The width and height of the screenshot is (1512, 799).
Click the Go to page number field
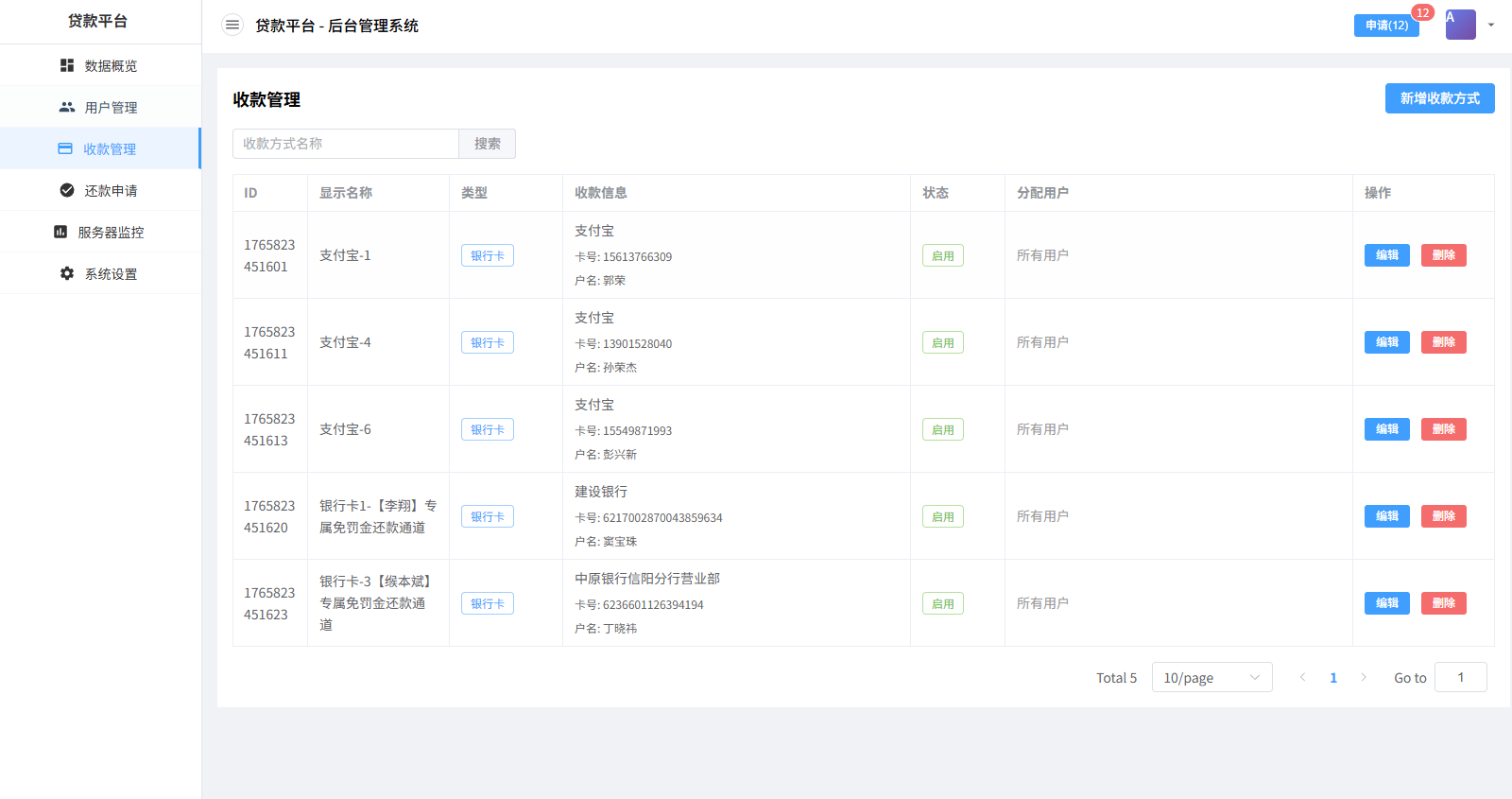(x=1460, y=677)
